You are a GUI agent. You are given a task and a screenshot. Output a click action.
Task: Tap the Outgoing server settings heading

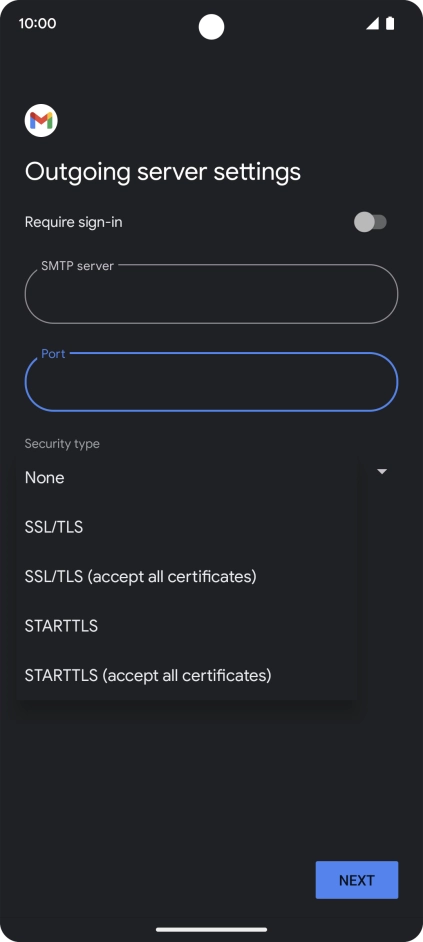[163, 172]
